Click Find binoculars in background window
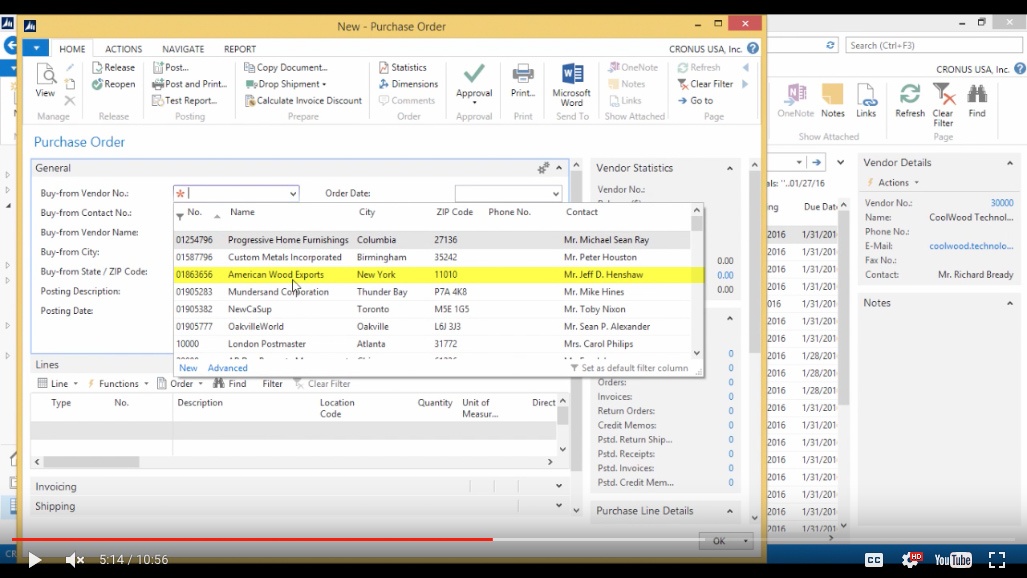 [x=977, y=100]
